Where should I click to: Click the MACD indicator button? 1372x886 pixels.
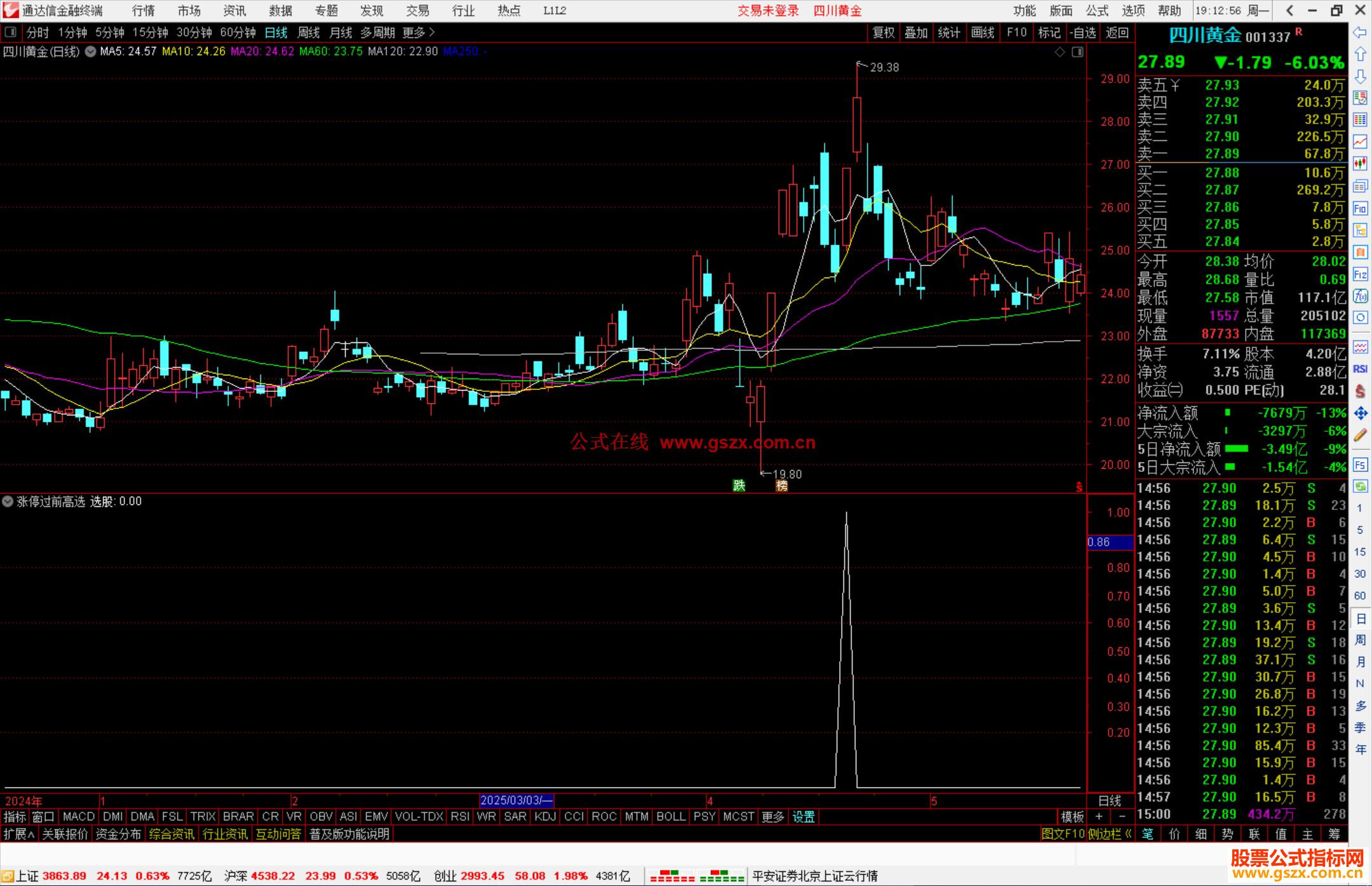click(79, 816)
